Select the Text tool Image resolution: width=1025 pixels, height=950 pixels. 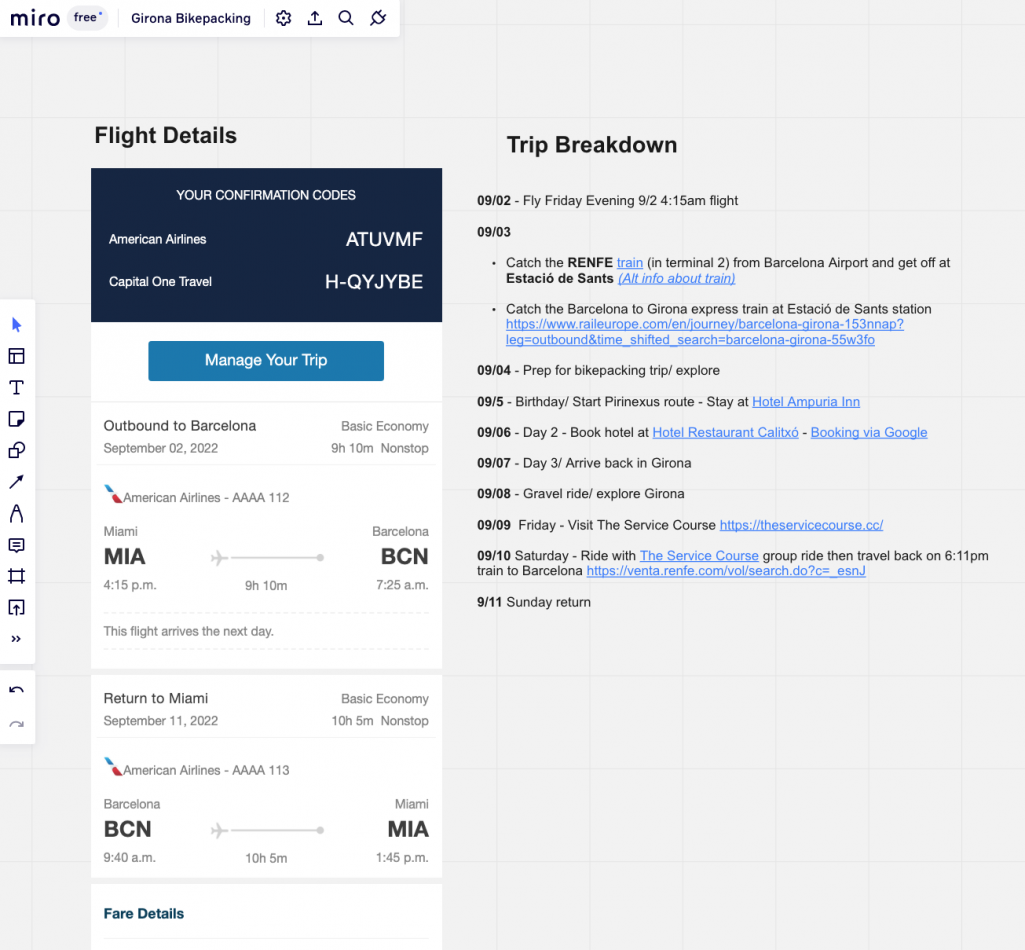[x=17, y=388]
